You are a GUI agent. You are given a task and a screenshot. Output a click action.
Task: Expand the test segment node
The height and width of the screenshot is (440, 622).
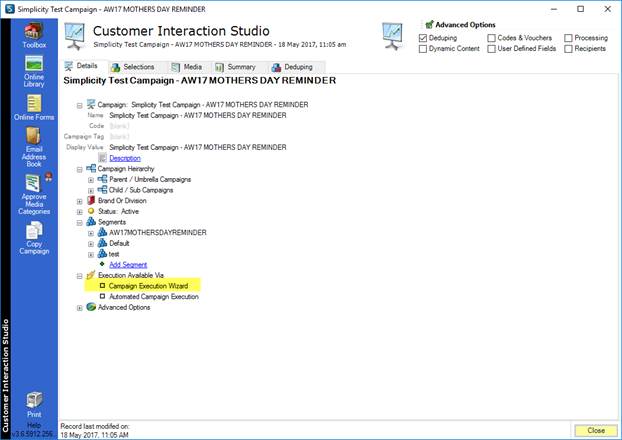(91, 255)
